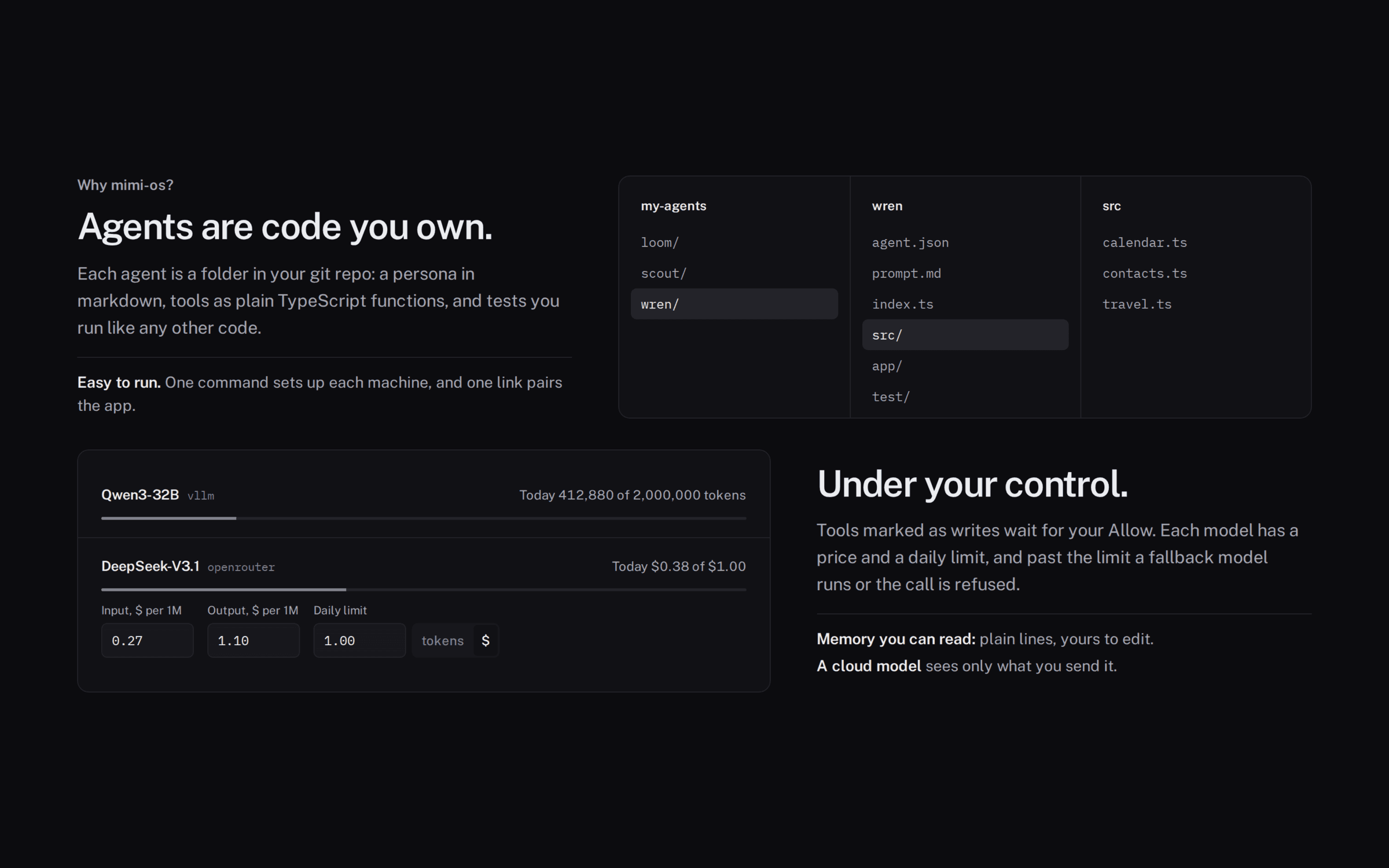Click the openrouter provider label
The width and height of the screenshot is (1389, 868).
tap(241, 567)
